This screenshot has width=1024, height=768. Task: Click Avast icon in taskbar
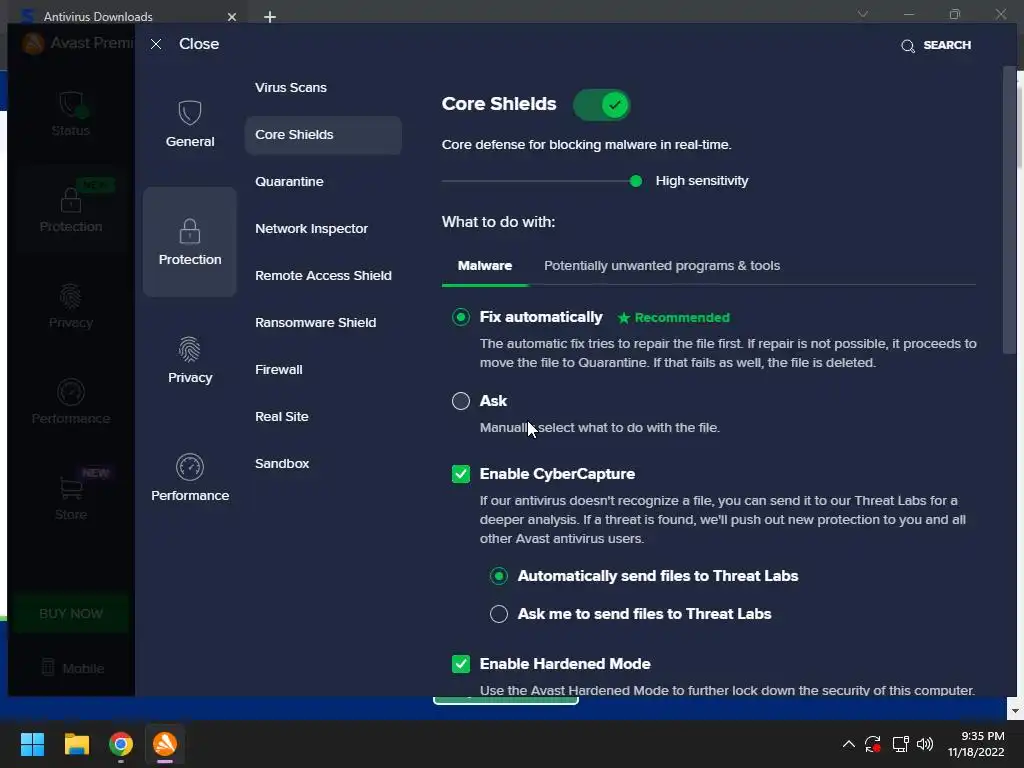point(165,744)
